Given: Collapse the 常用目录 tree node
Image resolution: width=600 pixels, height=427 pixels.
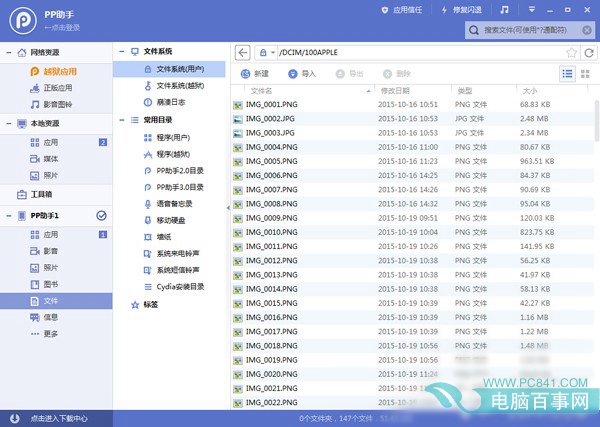Looking at the screenshot, I should click(x=122, y=120).
